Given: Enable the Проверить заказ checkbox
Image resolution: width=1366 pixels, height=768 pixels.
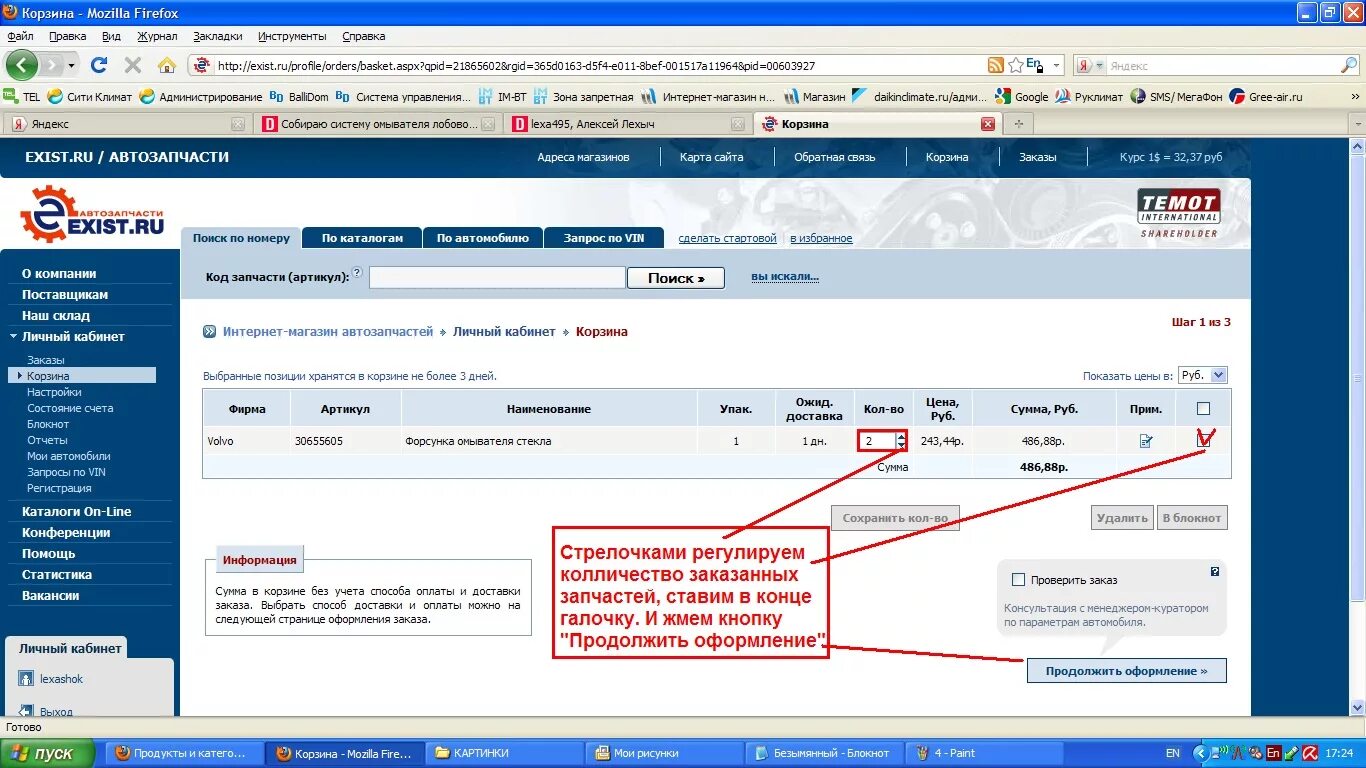Looking at the screenshot, I should point(1019,580).
